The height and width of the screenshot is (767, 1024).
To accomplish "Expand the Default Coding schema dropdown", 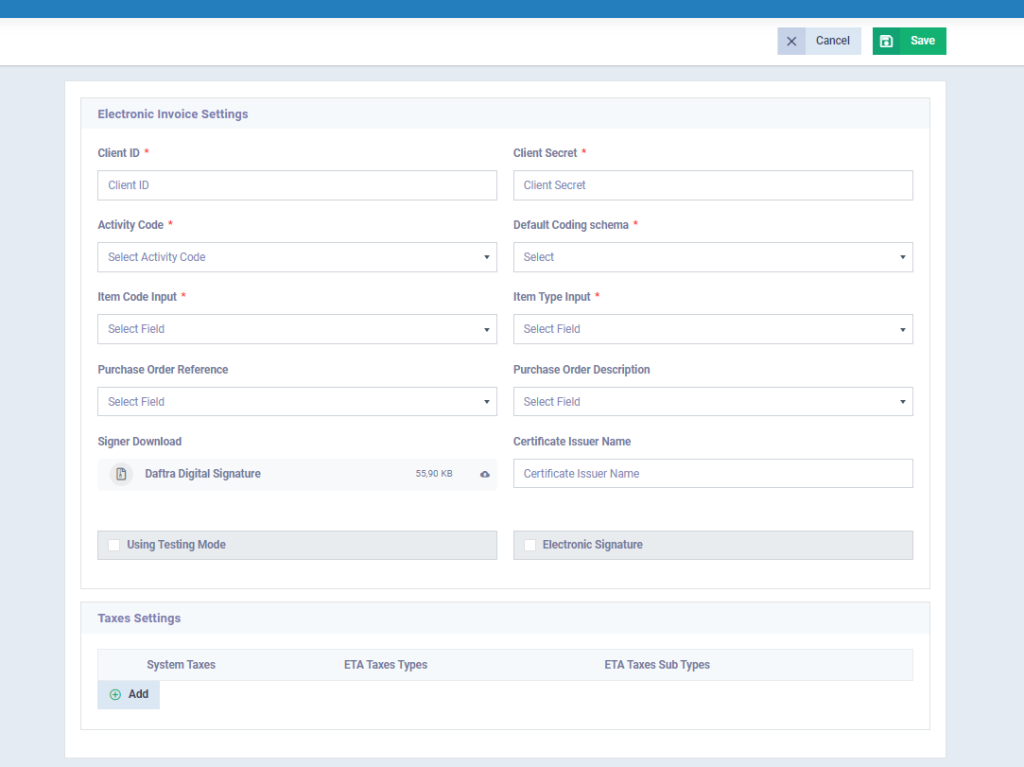I will tap(712, 257).
